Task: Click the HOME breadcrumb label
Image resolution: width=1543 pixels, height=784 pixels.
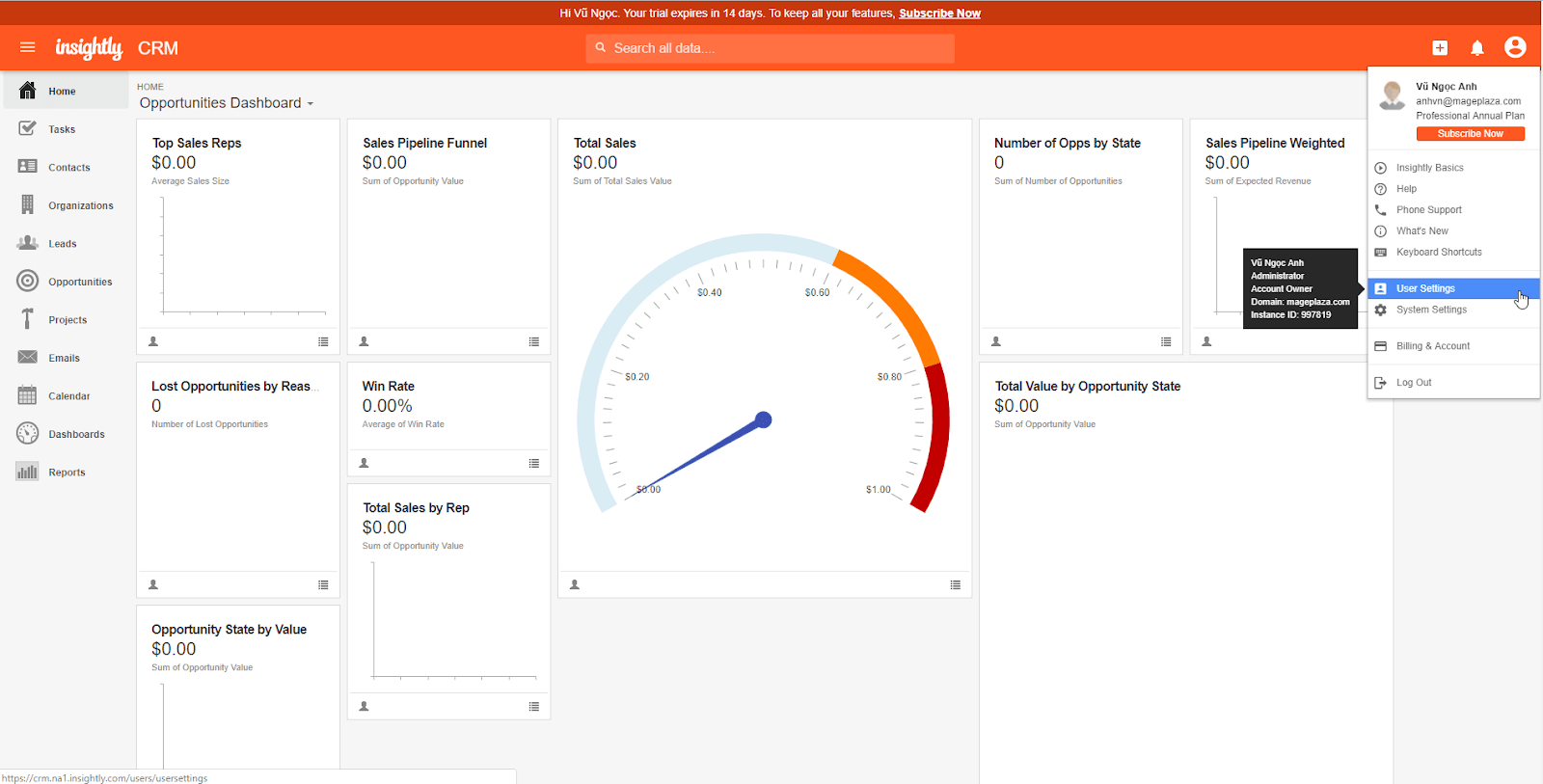Action: [150, 87]
